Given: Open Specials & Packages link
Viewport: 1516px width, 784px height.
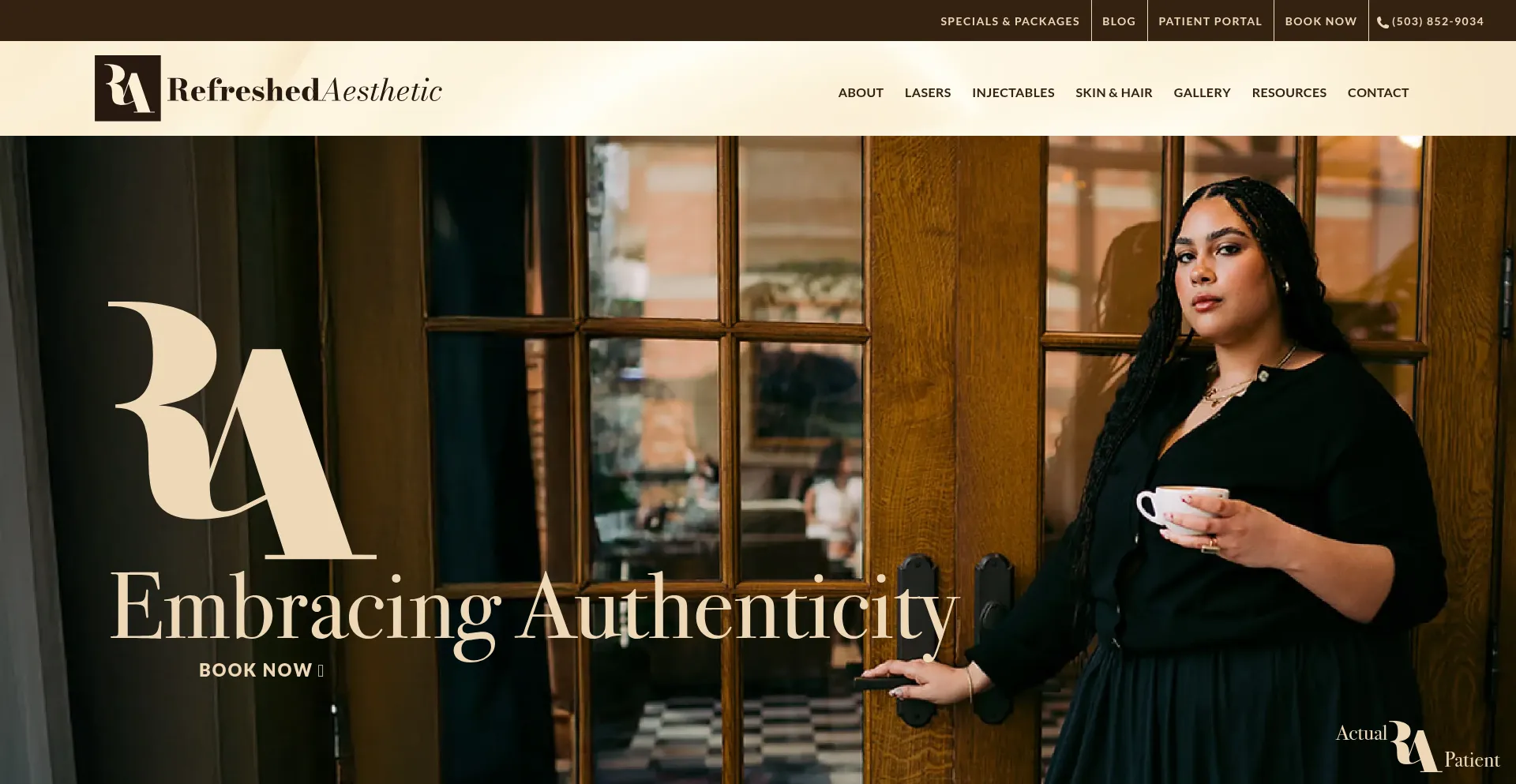Looking at the screenshot, I should 1010,21.
